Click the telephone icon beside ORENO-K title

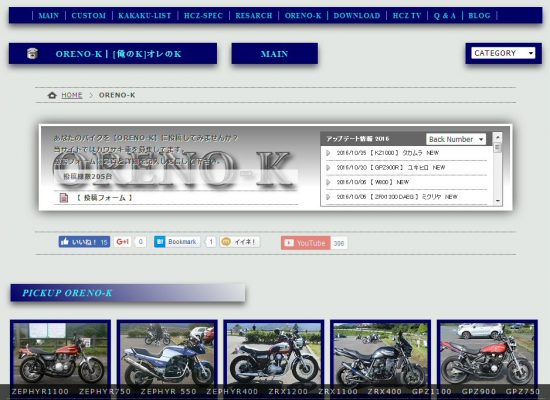point(32,53)
